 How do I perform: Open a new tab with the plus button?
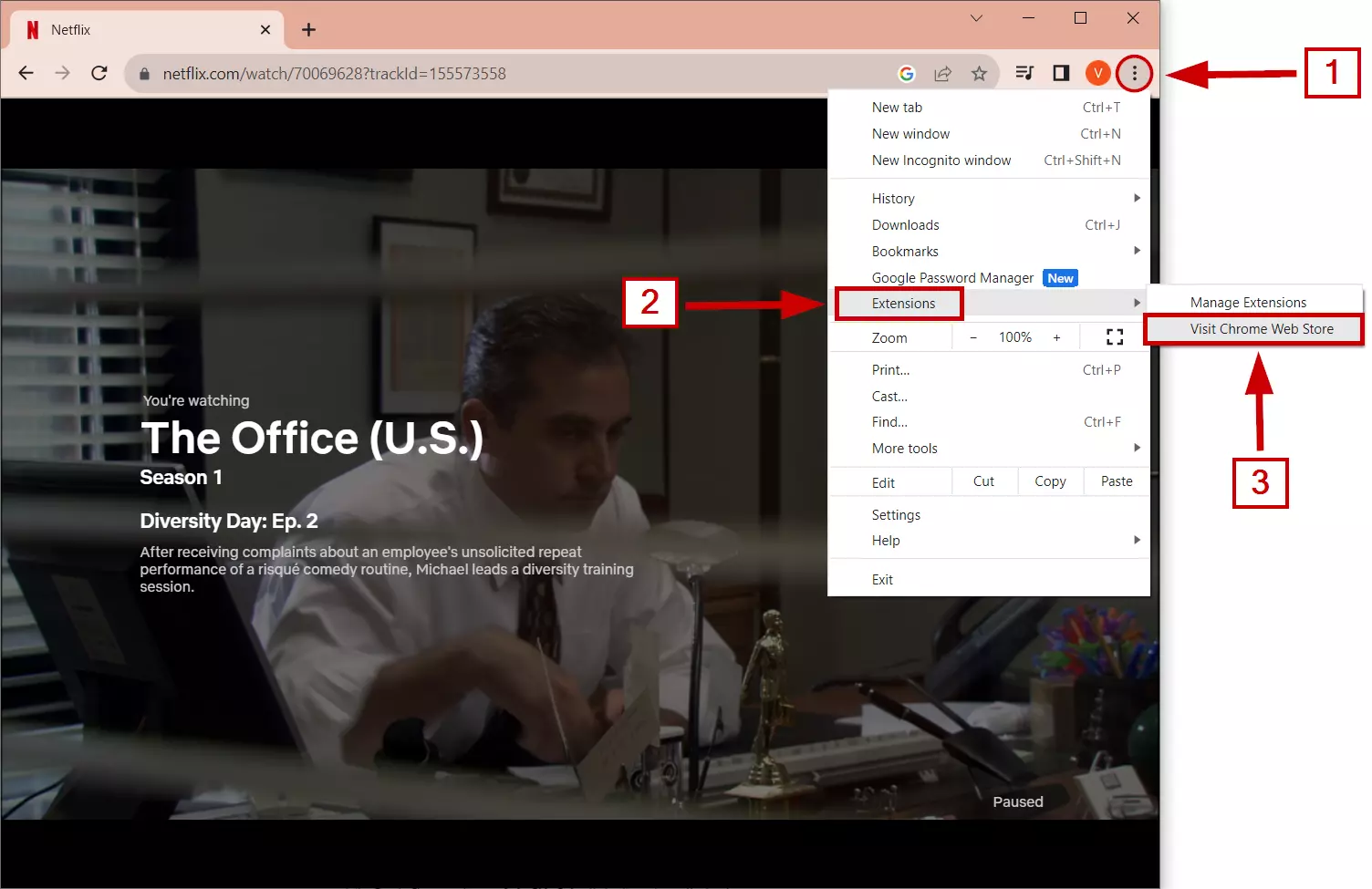[x=308, y=30]
